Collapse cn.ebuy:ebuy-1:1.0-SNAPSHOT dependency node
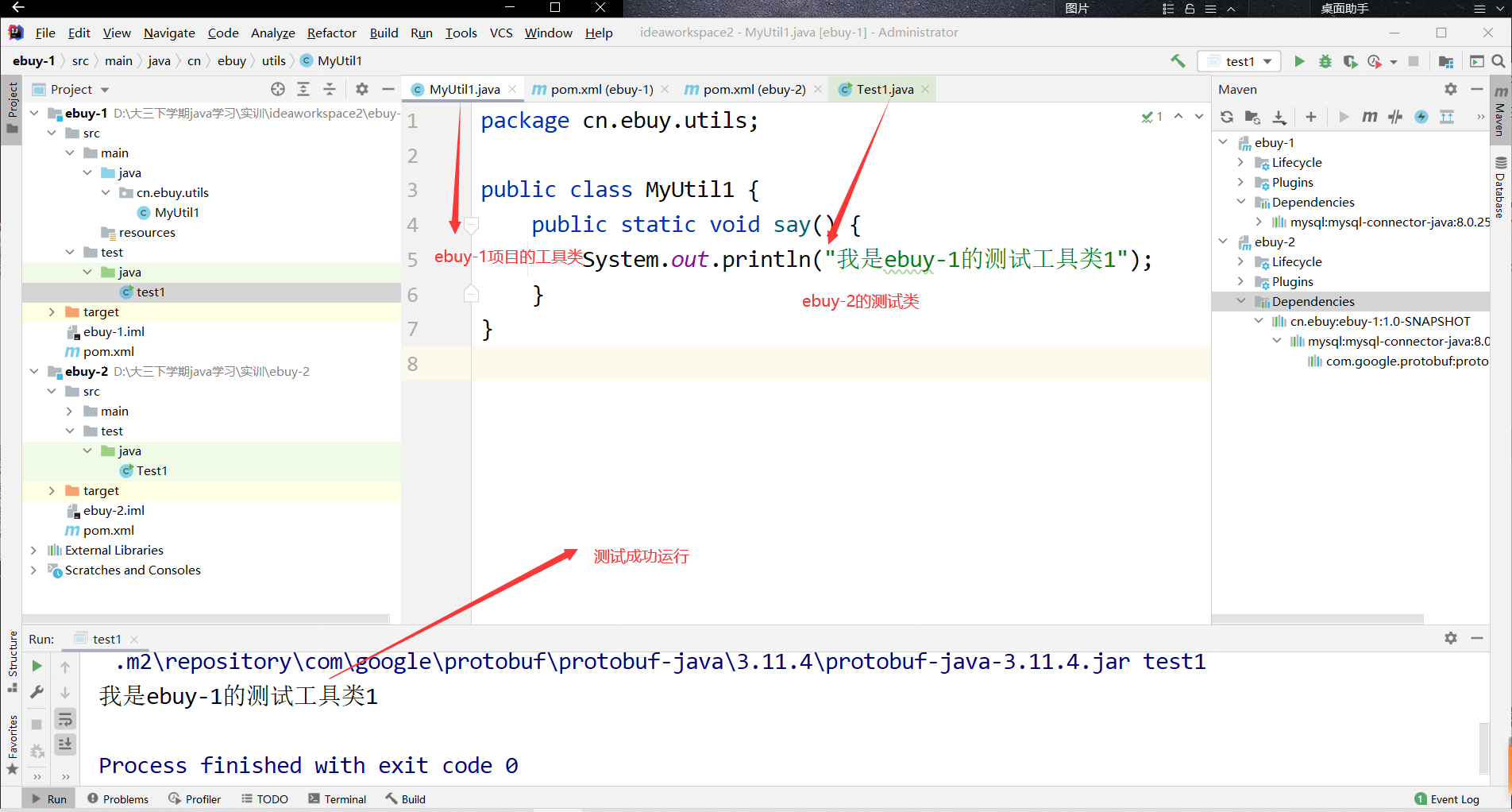 (x=1259, y=321)
